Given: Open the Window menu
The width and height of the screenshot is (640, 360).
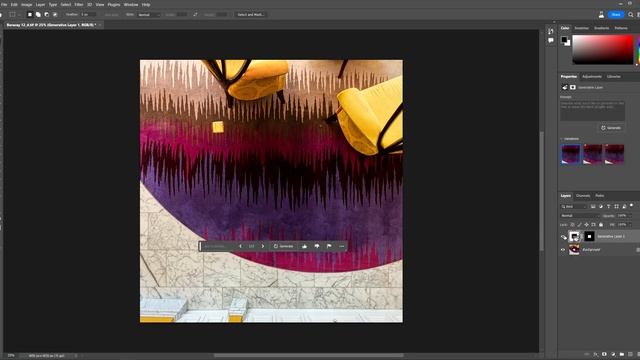Looking at the screenshot, I should coord(131,4).
